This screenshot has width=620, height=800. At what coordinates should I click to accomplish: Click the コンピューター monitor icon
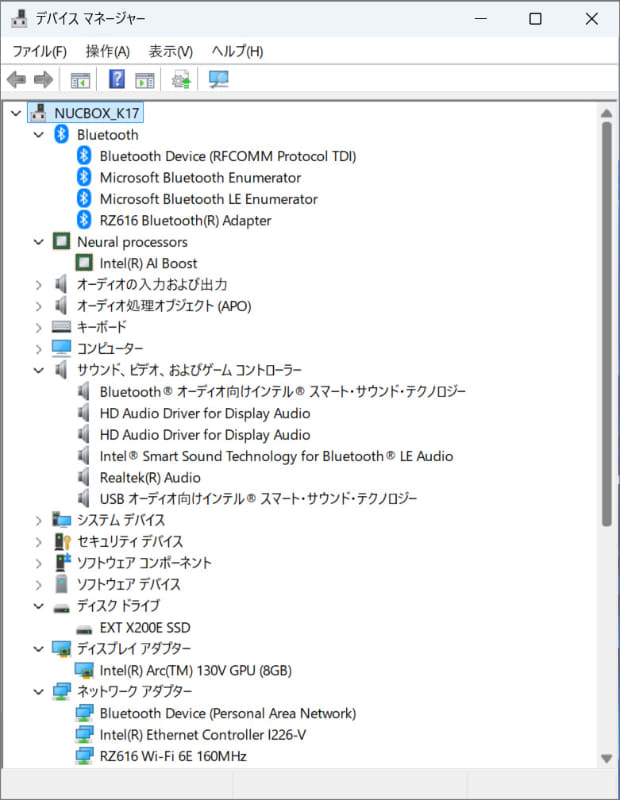(x=61, y=348)
